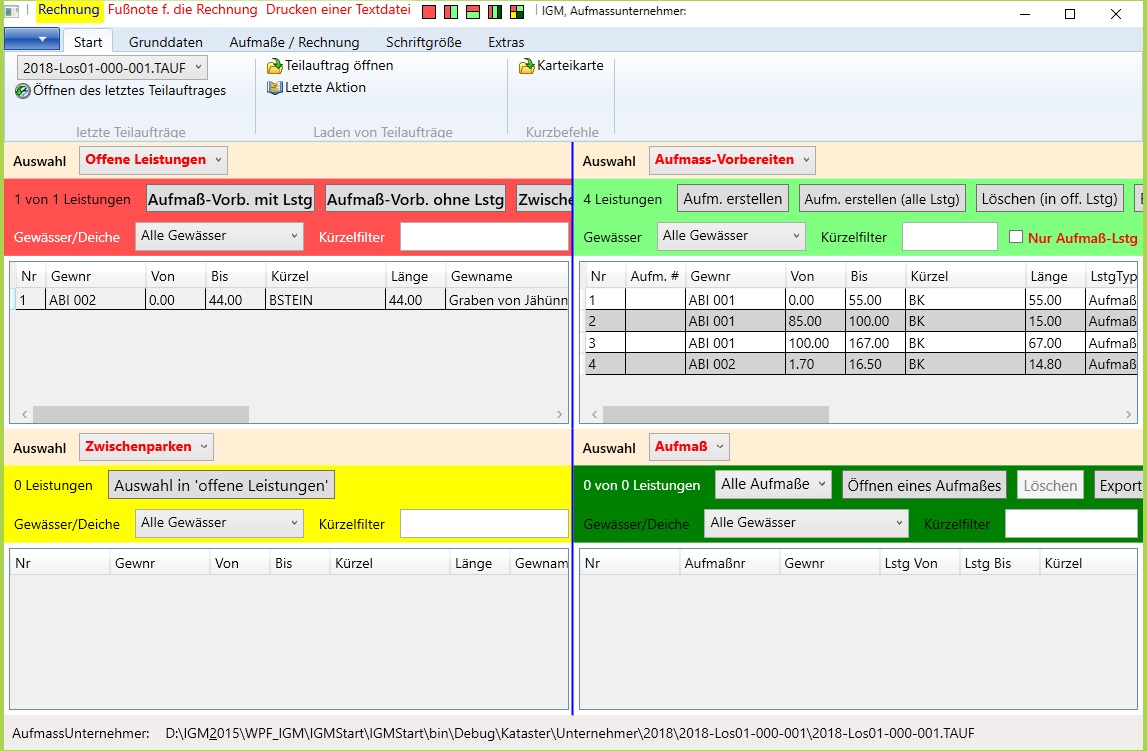Click the solid red layout icon

[429, 13]
